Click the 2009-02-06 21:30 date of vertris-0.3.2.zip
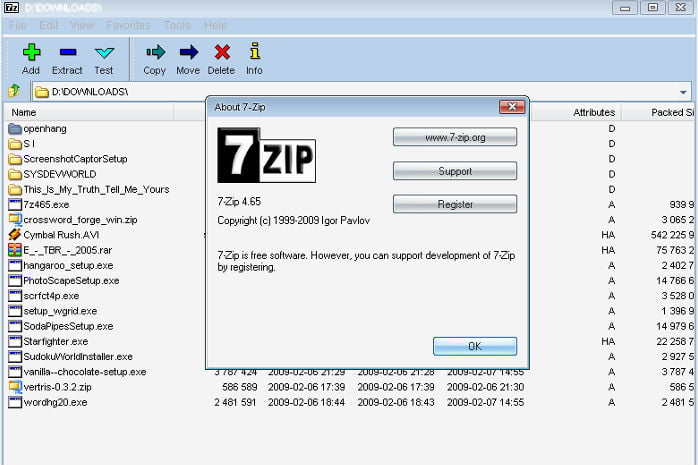 [485, 387]
